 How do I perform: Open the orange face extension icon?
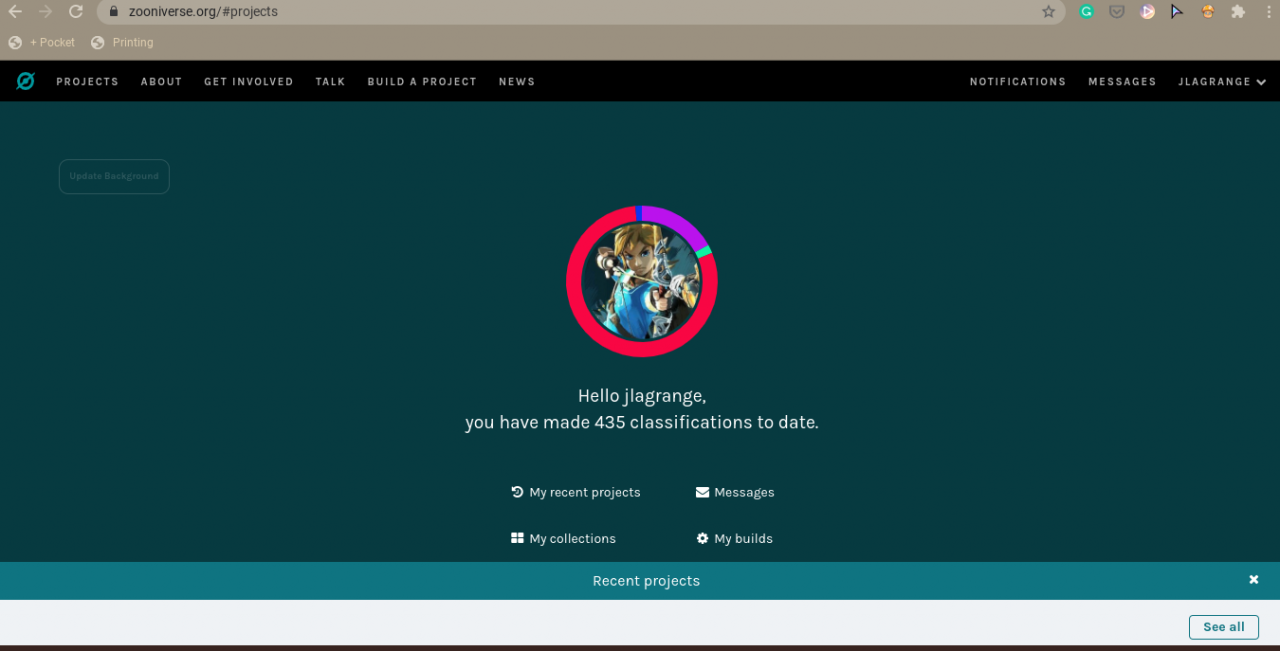point(1208,12)
